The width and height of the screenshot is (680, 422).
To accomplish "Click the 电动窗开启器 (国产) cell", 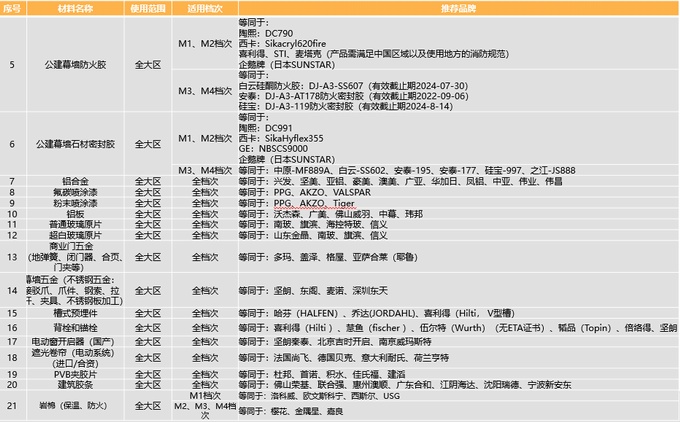I will 74,340.
